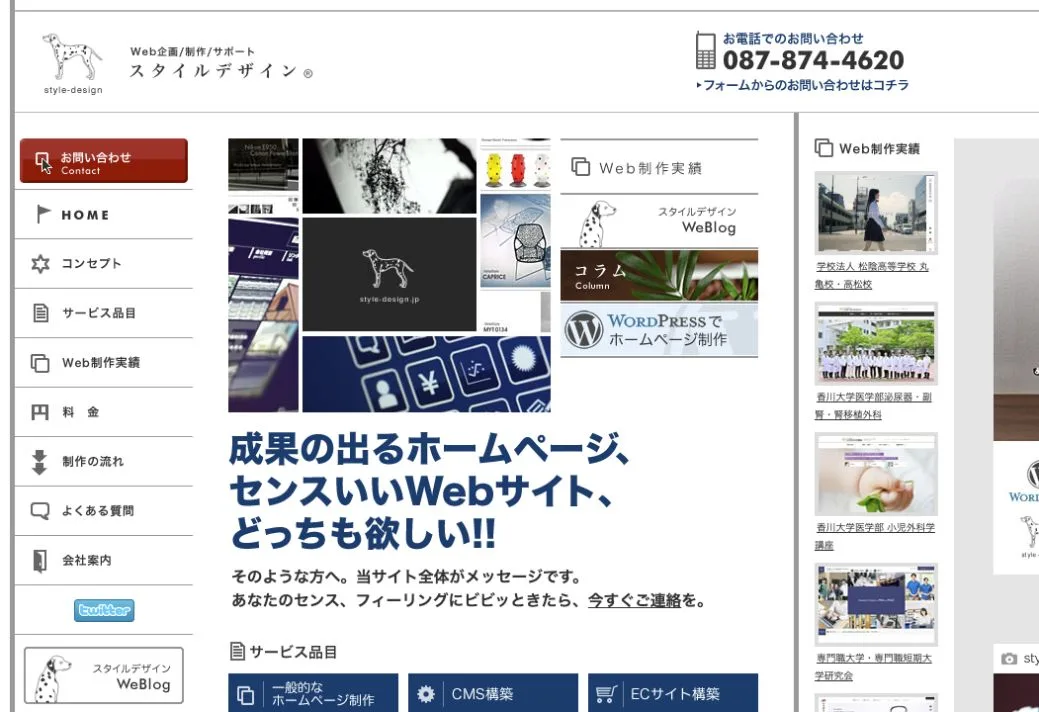Click the WordPress logo icon in banner
This screenshot has width=1039, height=712.
click(x=584, y=330)
